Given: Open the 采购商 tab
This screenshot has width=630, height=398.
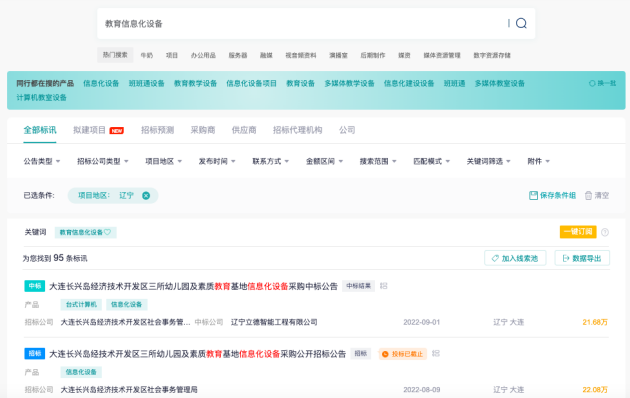Looking at the screenshot, I should point(203,130).
